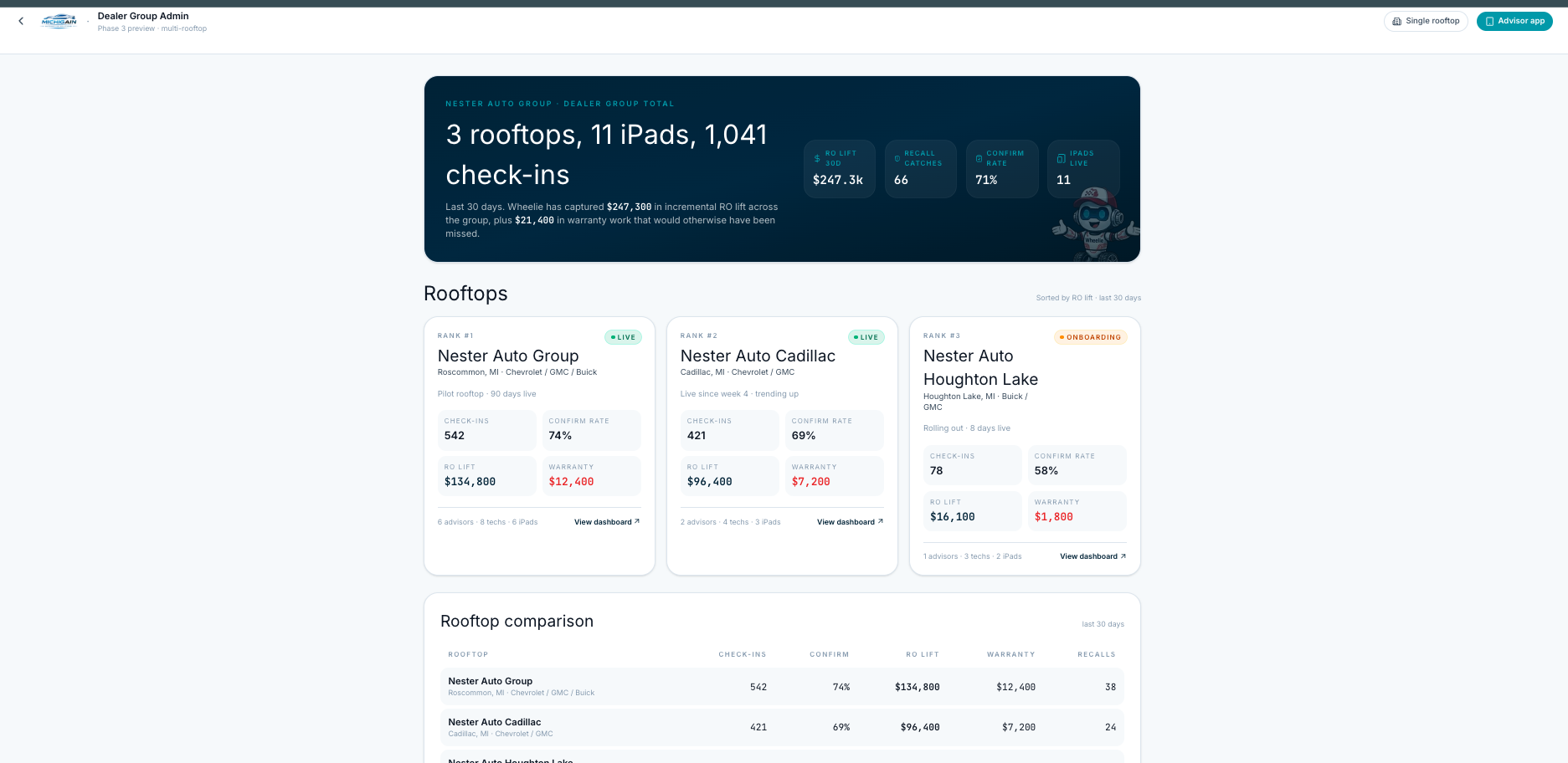
Task: Click Nester Auto Group name in comparison table
Action: point(491,681)
